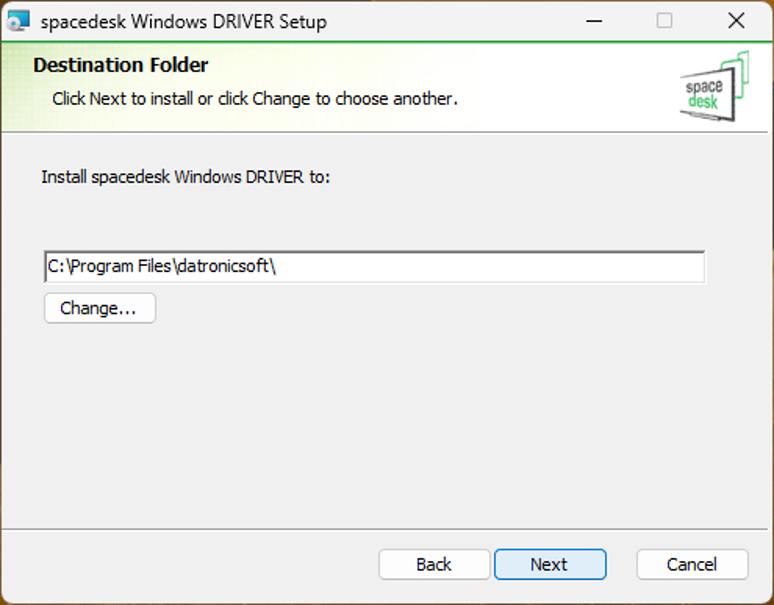This screenshot has width=774, height=605.
Task: Minimize the setup window
Action: [x=594, y=21]
